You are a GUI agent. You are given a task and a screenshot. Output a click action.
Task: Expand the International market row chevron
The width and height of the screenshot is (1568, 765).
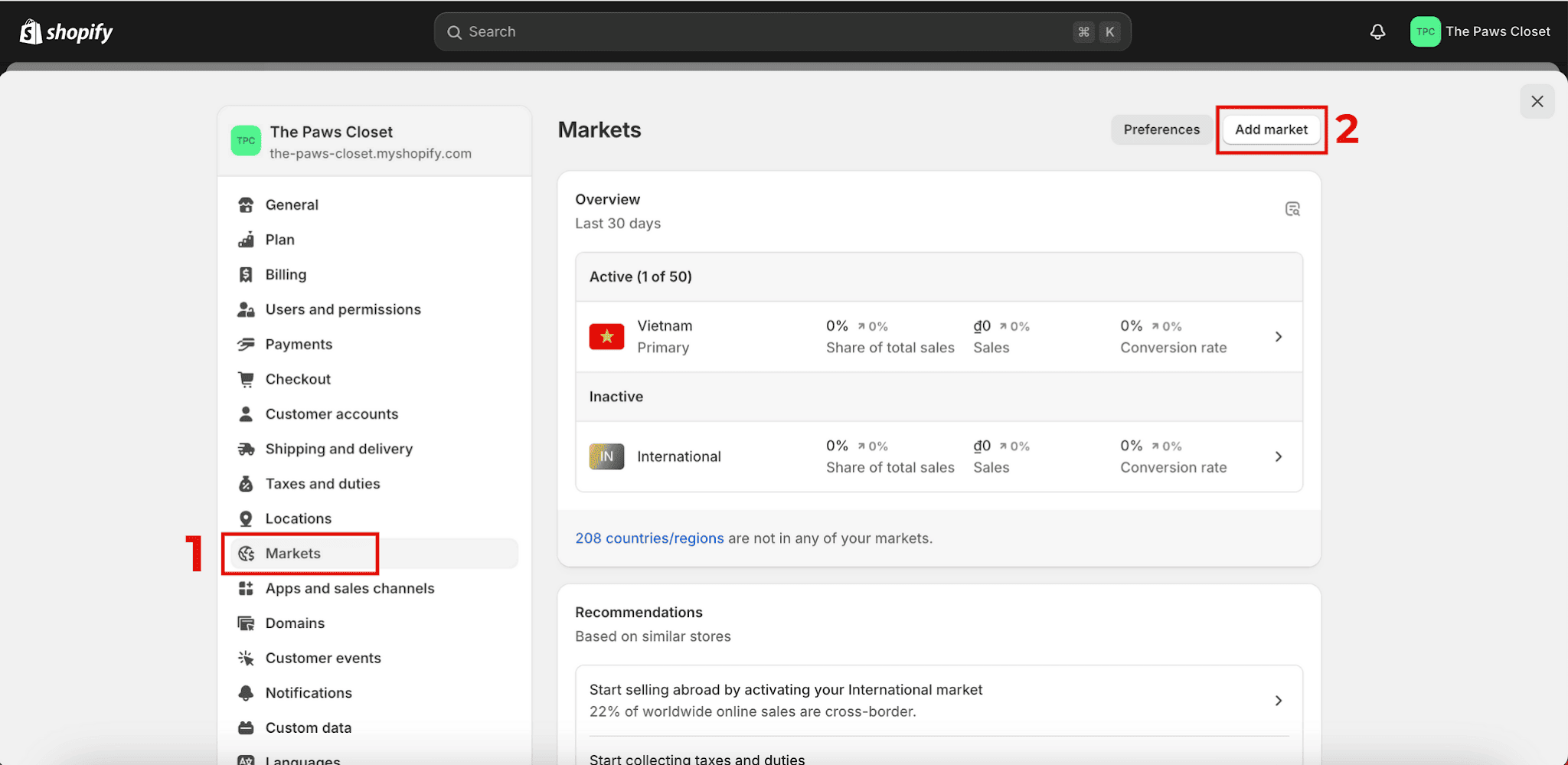pos(1279,456)
